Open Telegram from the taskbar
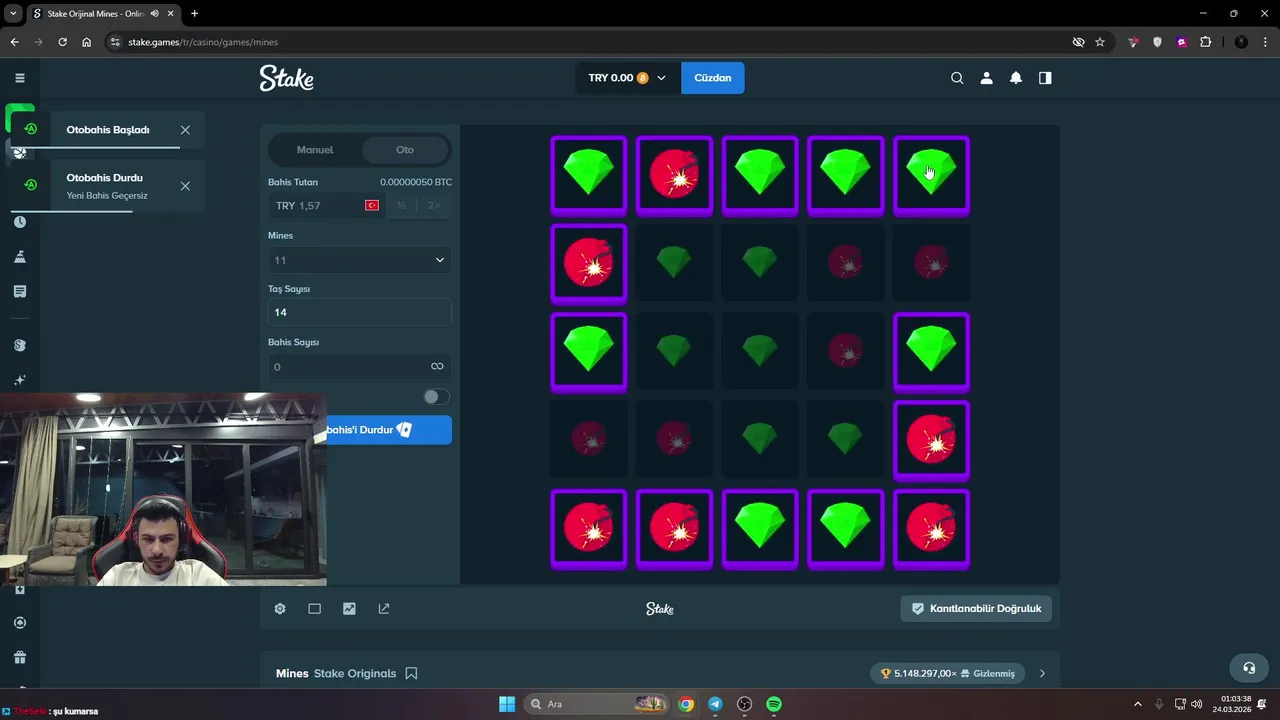Screen dimensions: 1280x720 715,704
